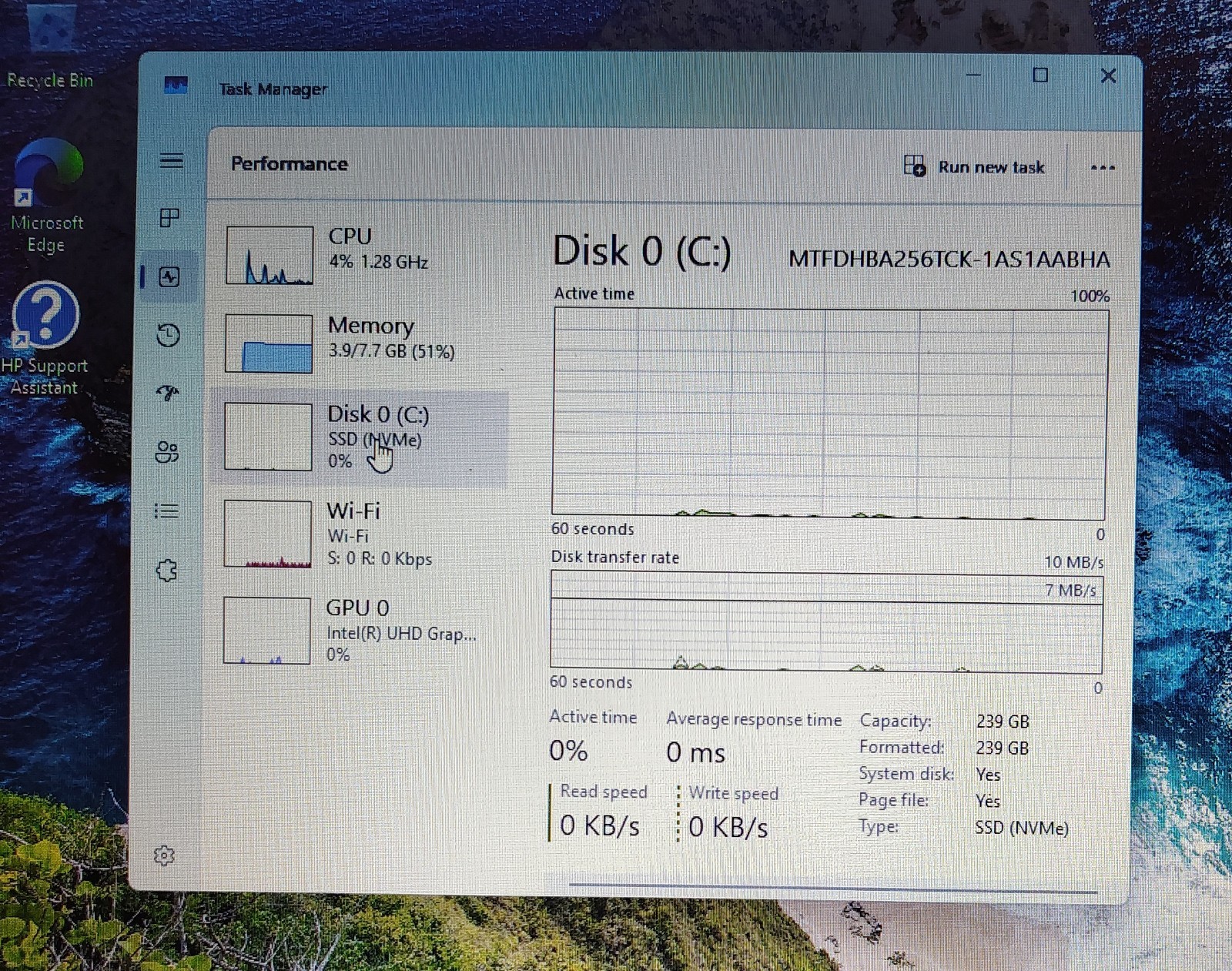
Task: Close the Task Manager window
Action: (1108, 75)
